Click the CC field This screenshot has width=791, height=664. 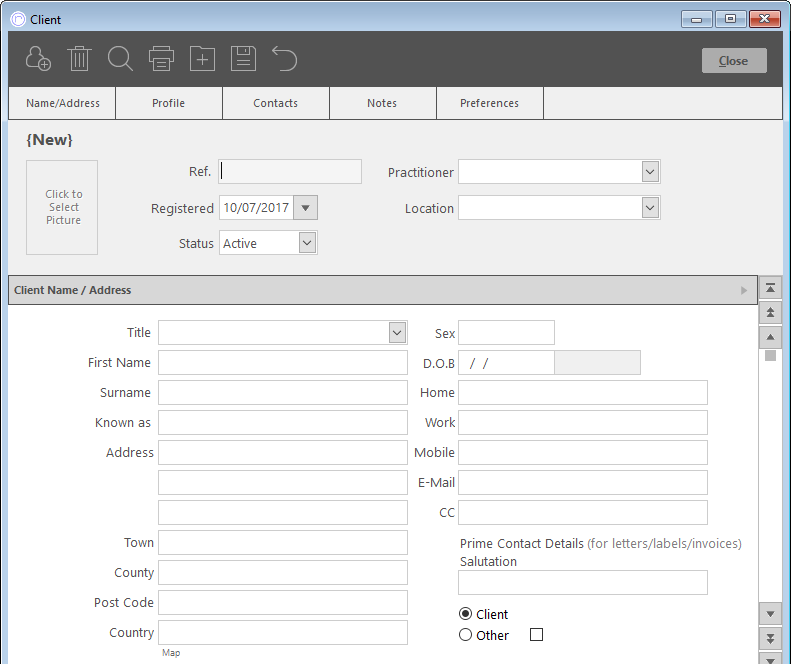(x=583, y=513)
